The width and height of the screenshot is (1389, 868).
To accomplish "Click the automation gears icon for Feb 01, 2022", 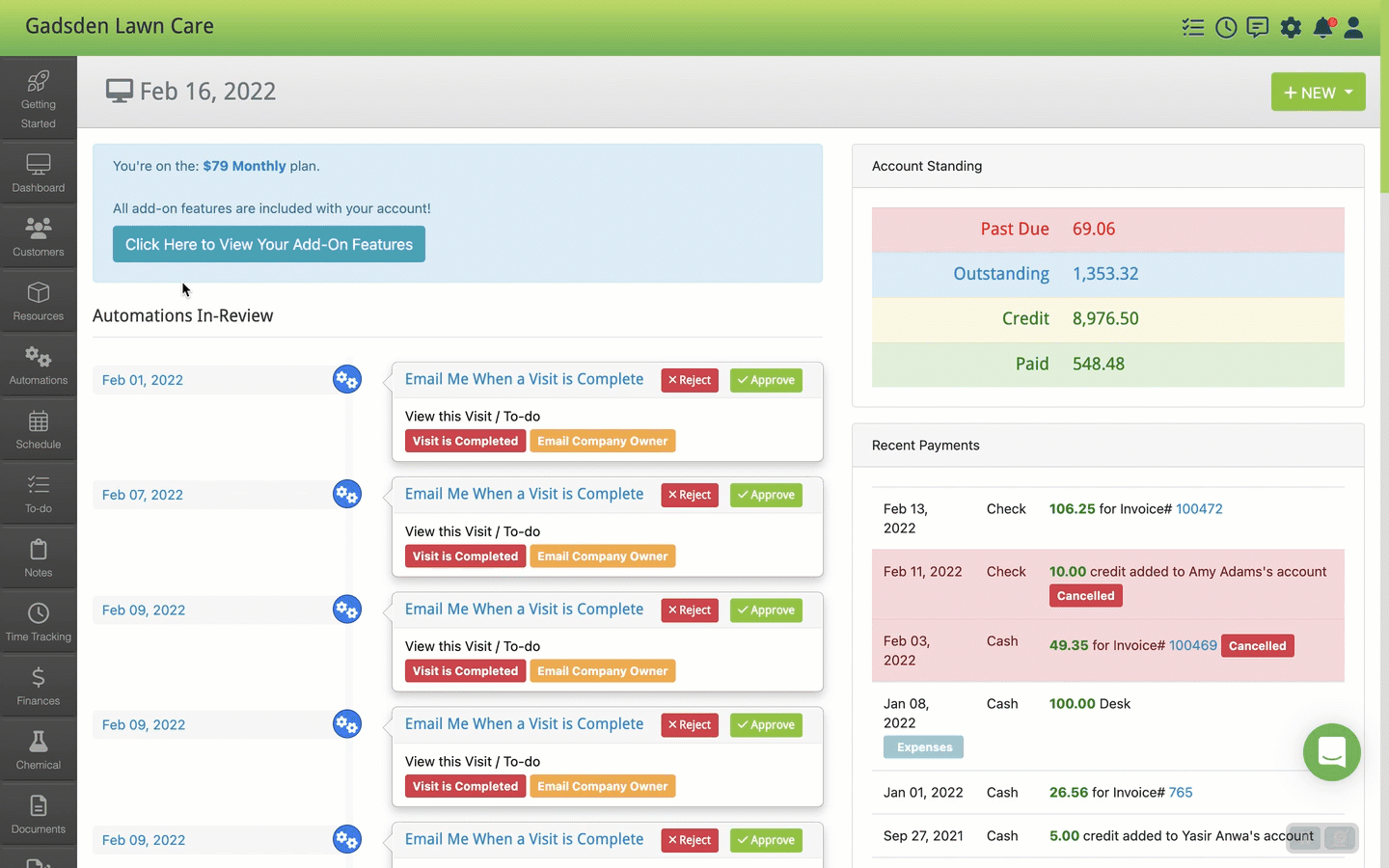I will click(347, 379).
